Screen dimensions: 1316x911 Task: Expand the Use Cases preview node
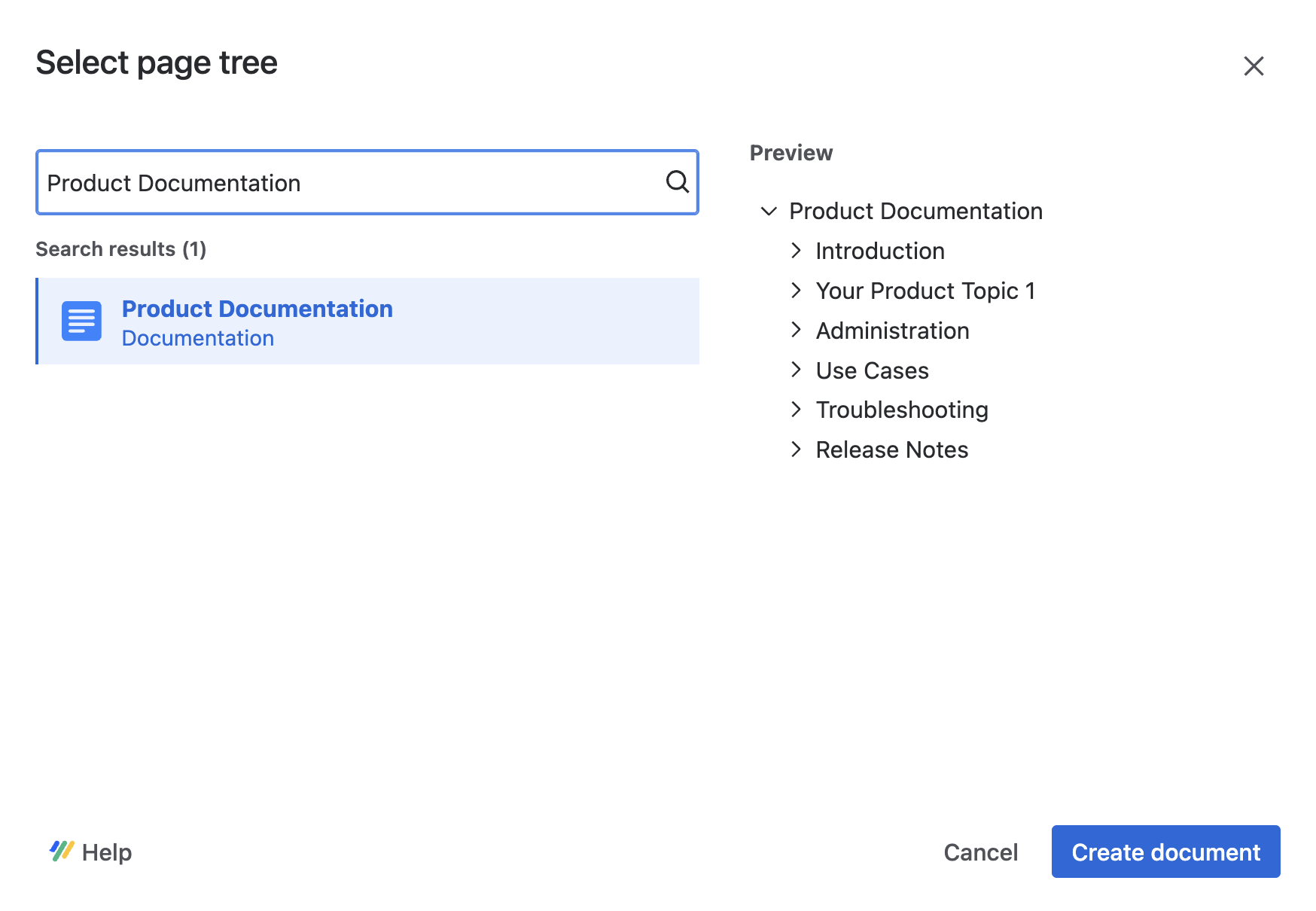(x=797, y=370)
